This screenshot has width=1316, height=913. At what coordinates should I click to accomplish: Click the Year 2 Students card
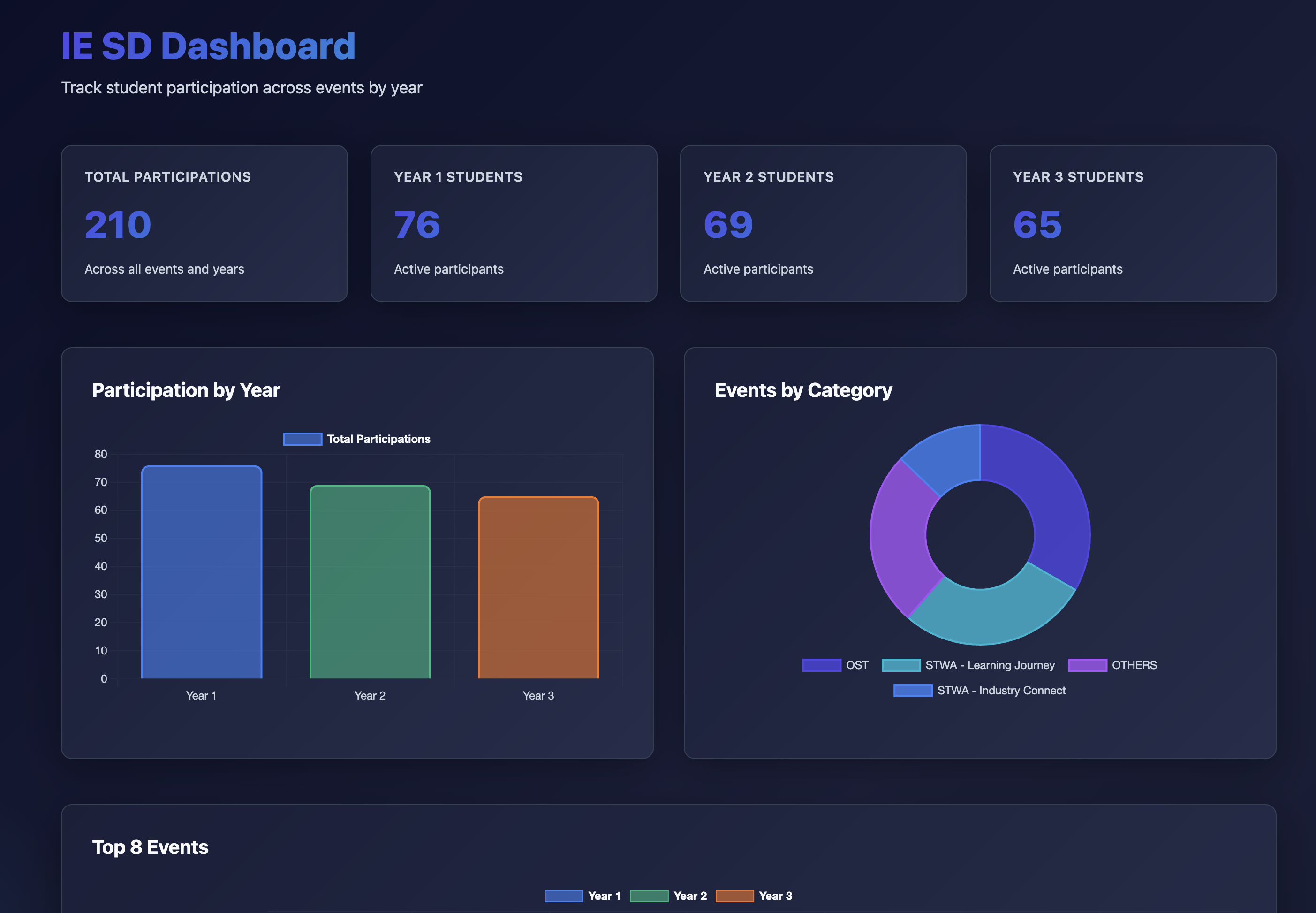(823, 223)
